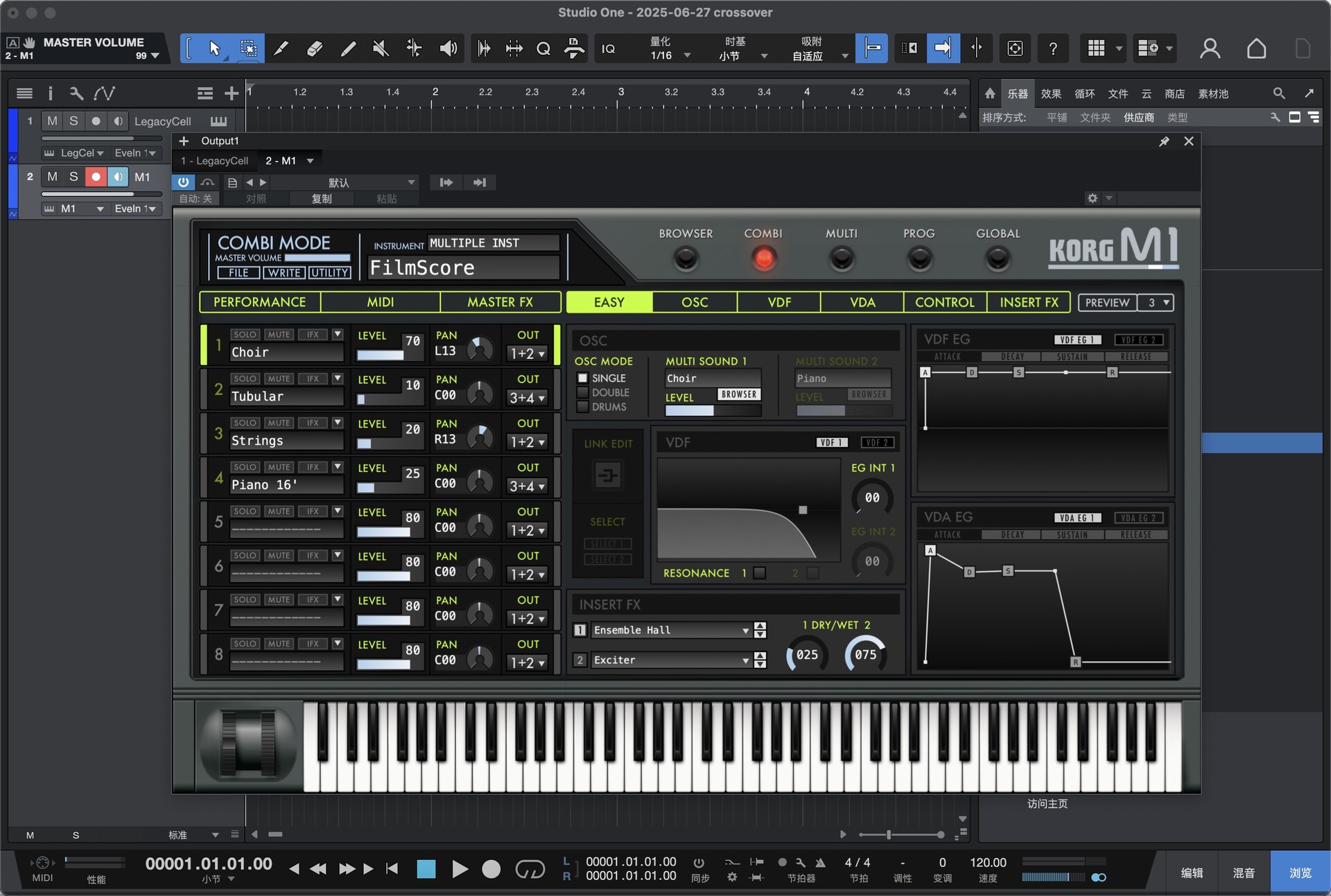The image size is (1331, 896).
Task: Open track inspector info icon
Action: pos(50,93)
